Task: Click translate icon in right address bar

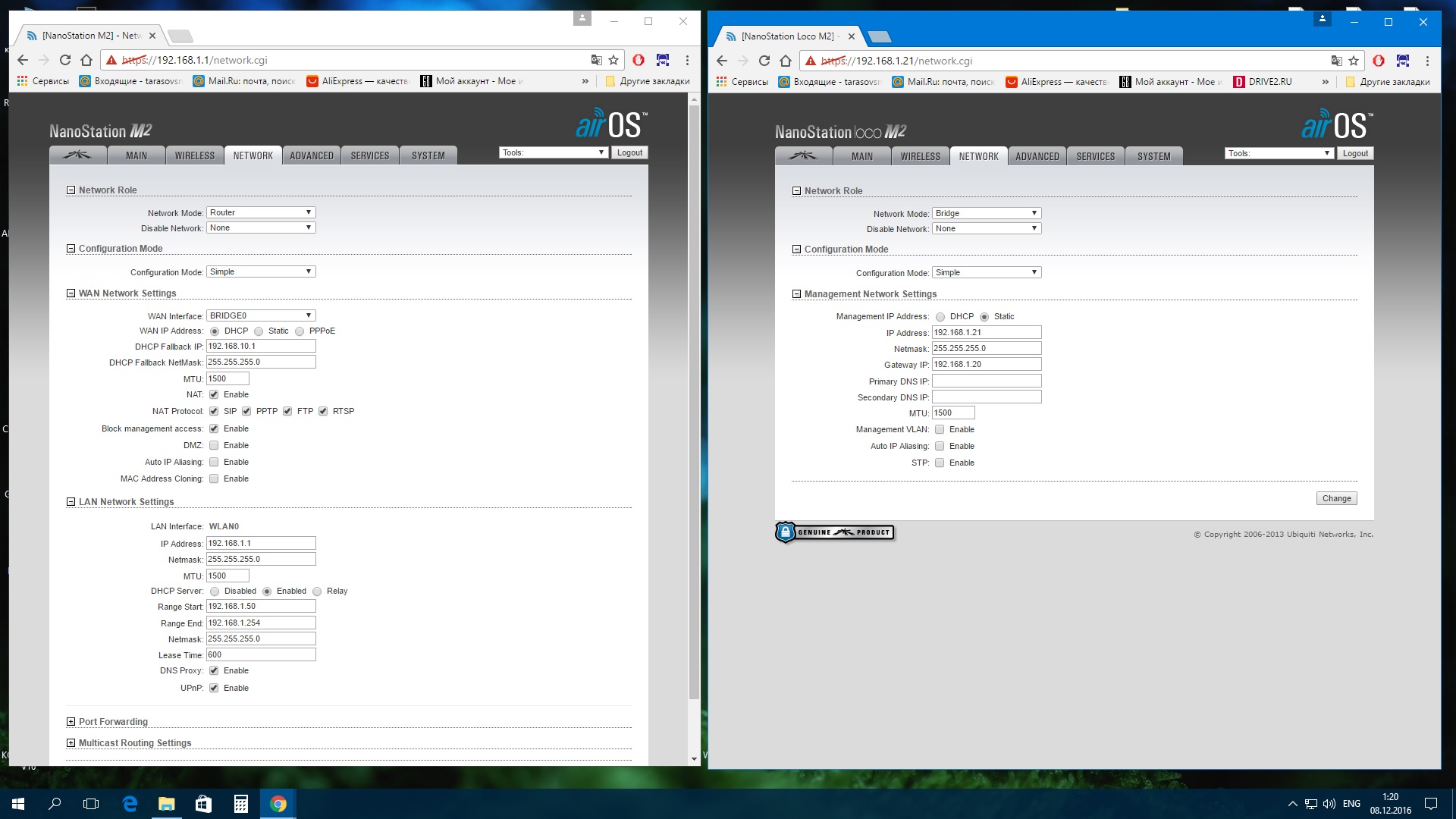Action: 1336,61
